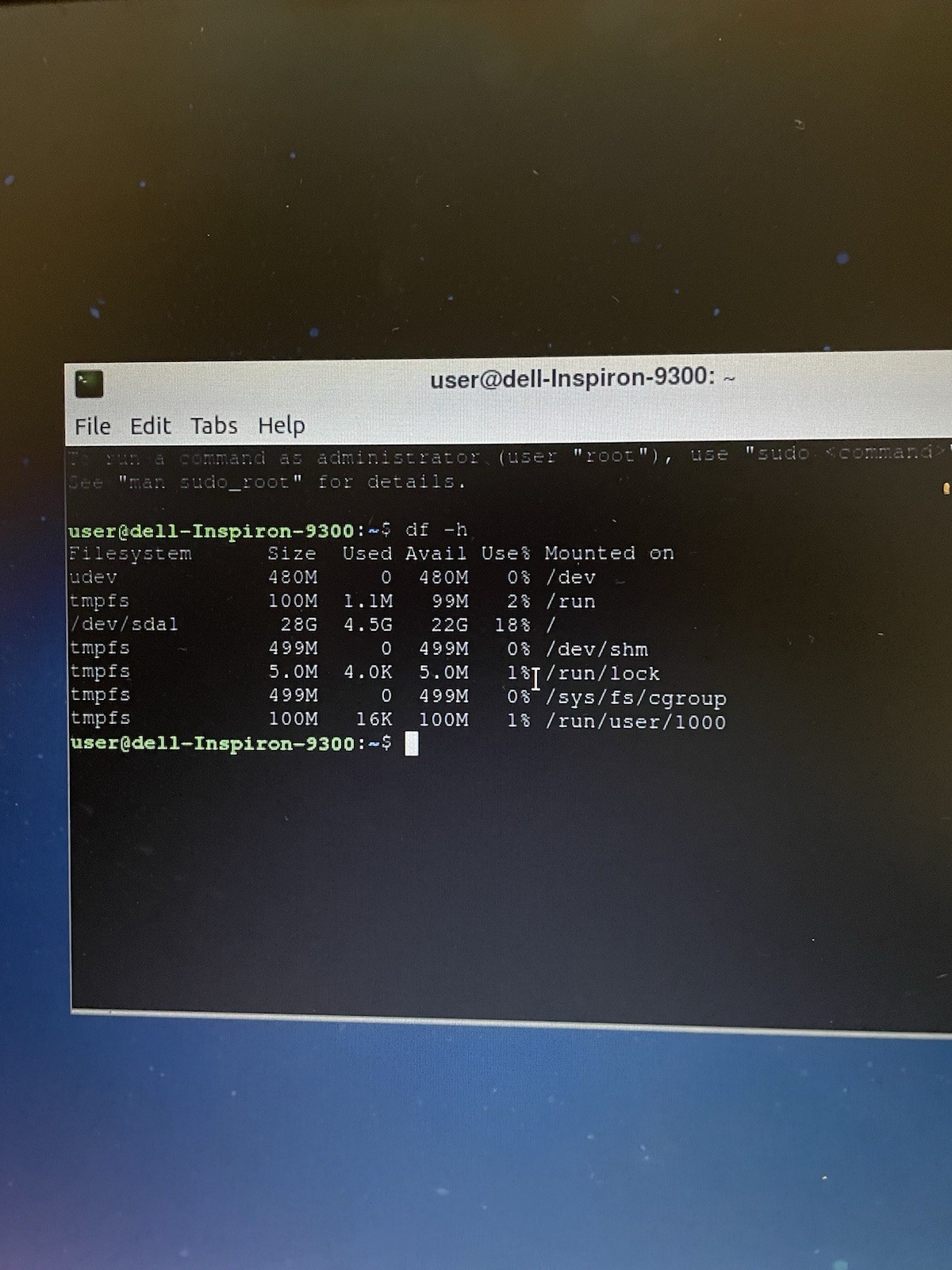The width and height of the screenshot is (952, 1270).
Task: Click the '99M' available value
Action: (x=449, y=601)
